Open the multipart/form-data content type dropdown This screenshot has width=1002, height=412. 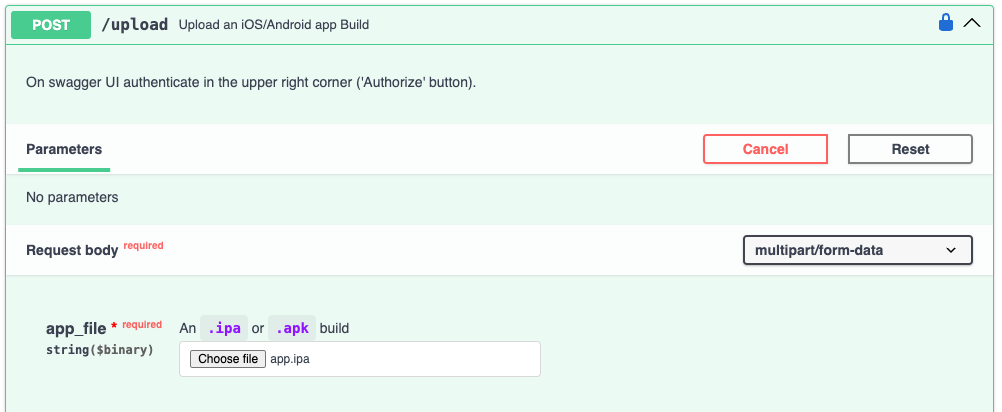point(858,250)
